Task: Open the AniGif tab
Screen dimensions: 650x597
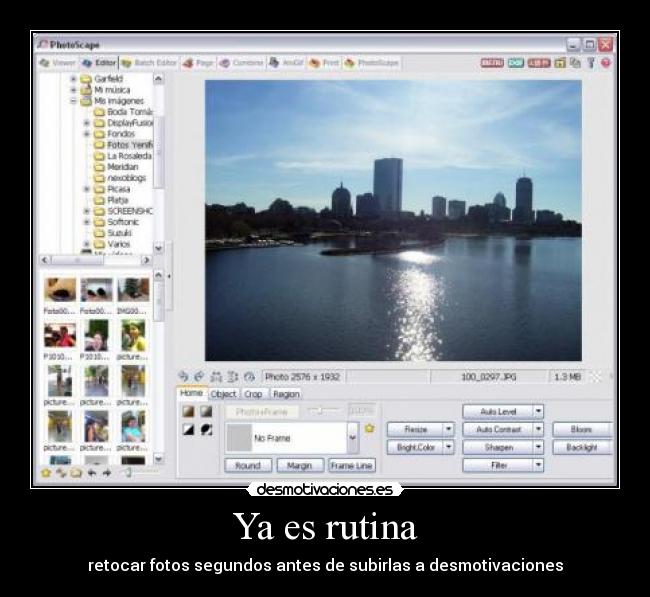Action: click(x=286, y=63)
